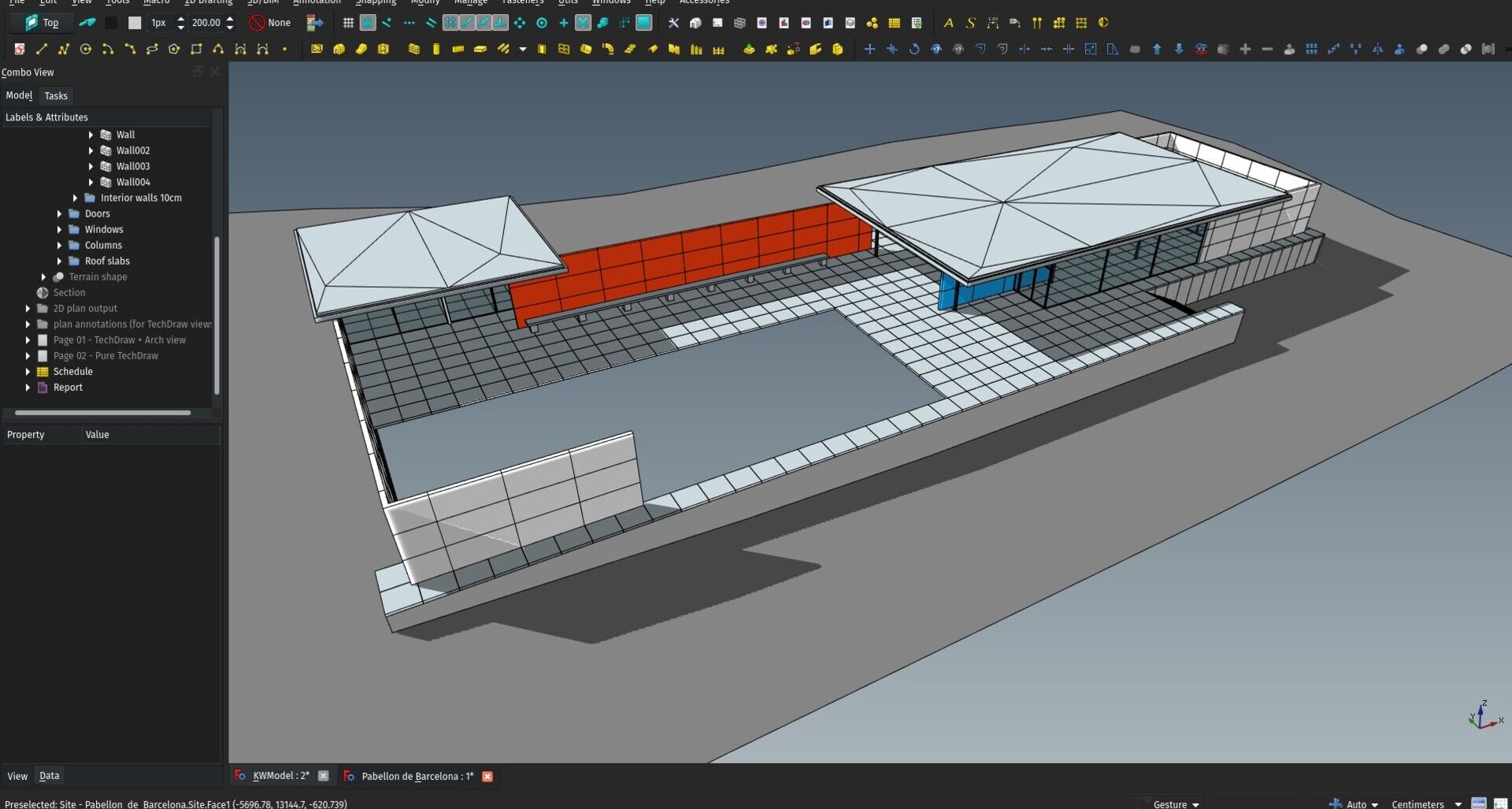Image resolution: width=1512 pixels, height=809 pixels.
Task: Expand the Roof slabs group
Action: (59, 261)
